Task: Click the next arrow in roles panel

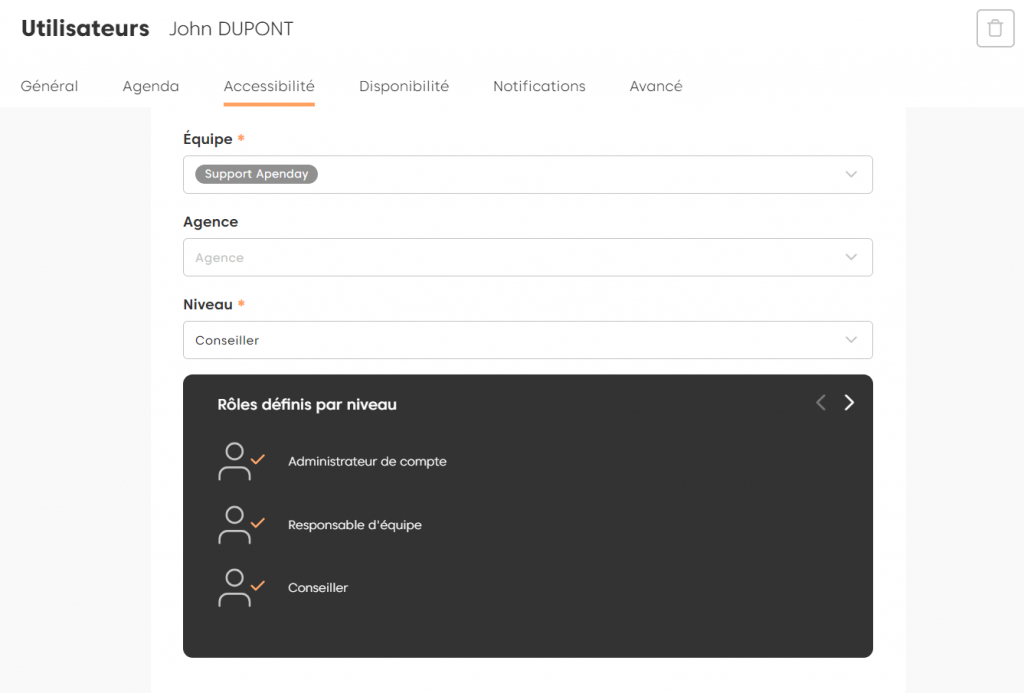Action: click(849, 403)
